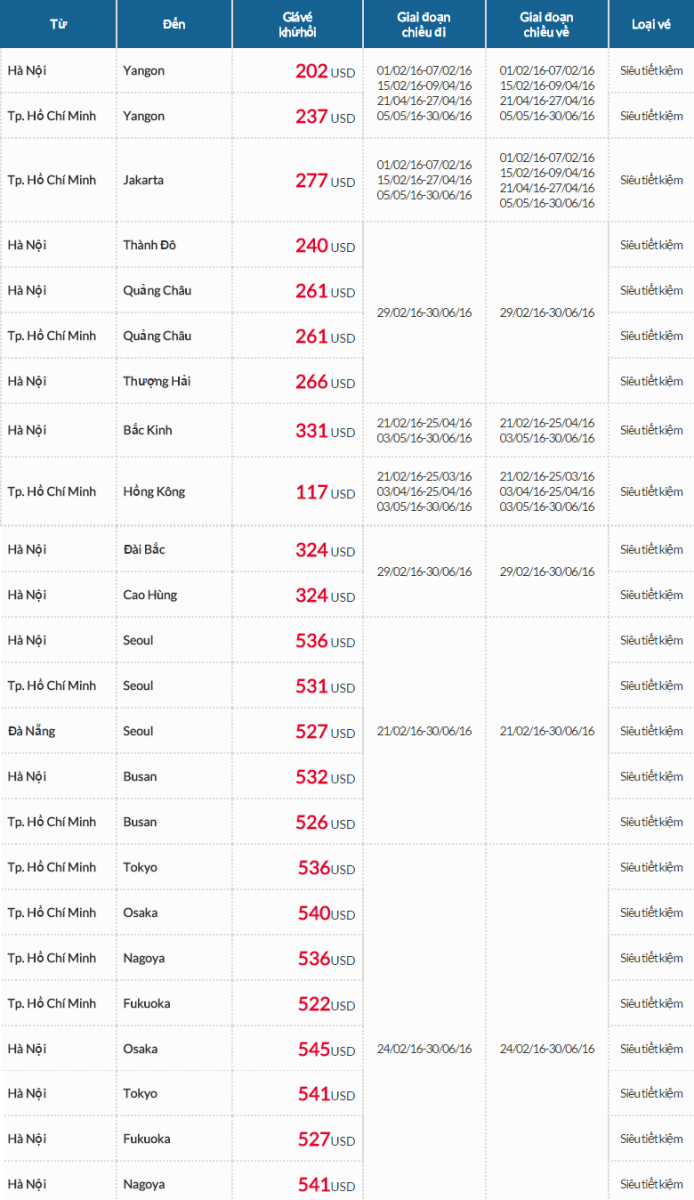Click "Siêu tiết kiệm" in the Bắc Kinh row
The height and width of the screenshot is (1200, 694).
[651, 430]
